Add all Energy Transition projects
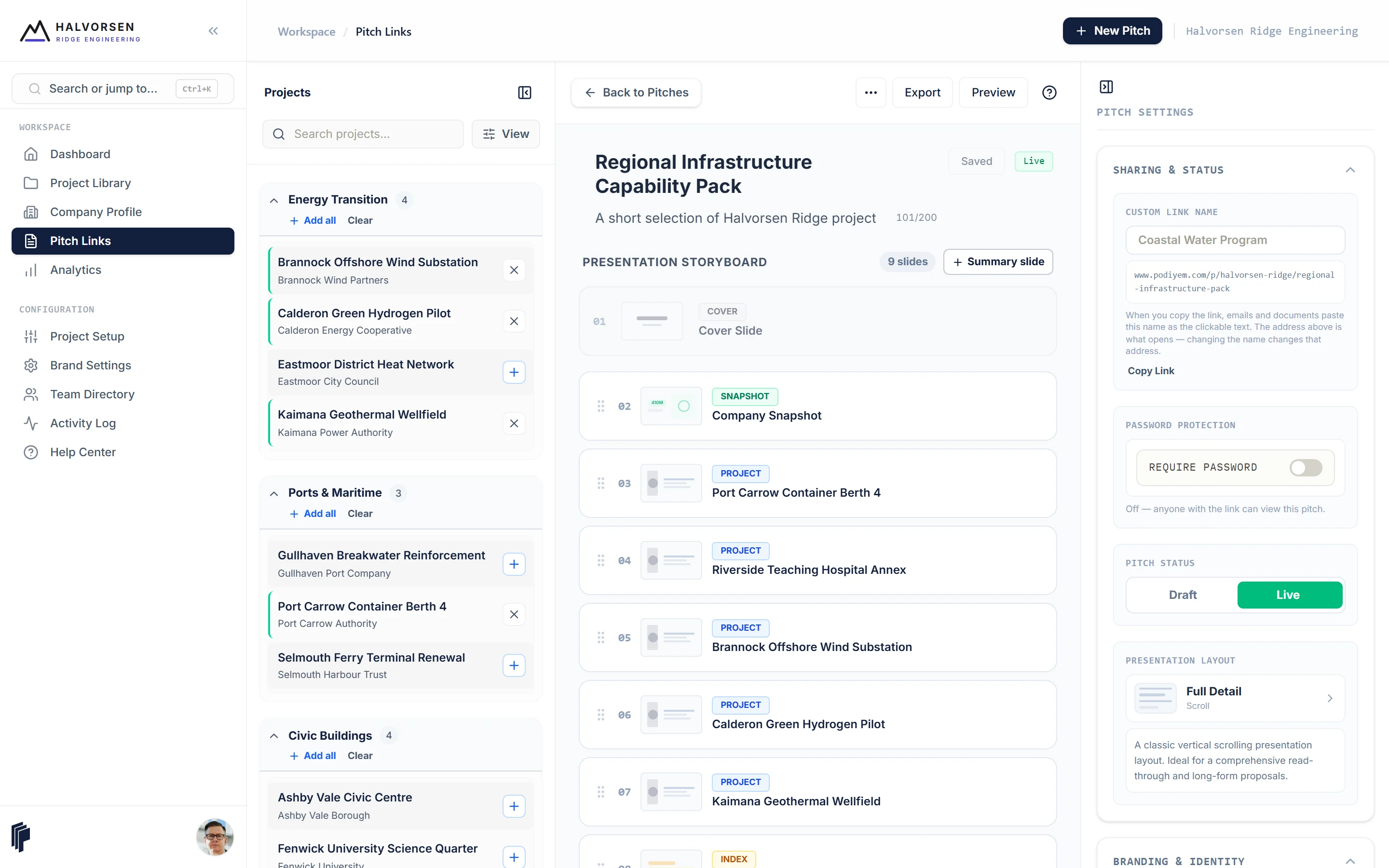Screen dimensions: 1389x868 point(313,220)
